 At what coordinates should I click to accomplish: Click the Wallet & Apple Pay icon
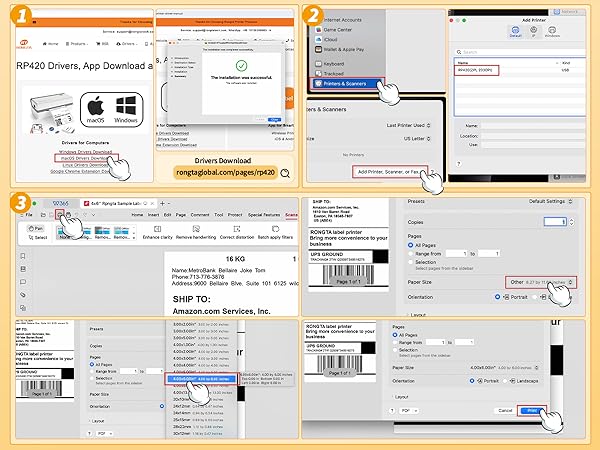point(318,49)
